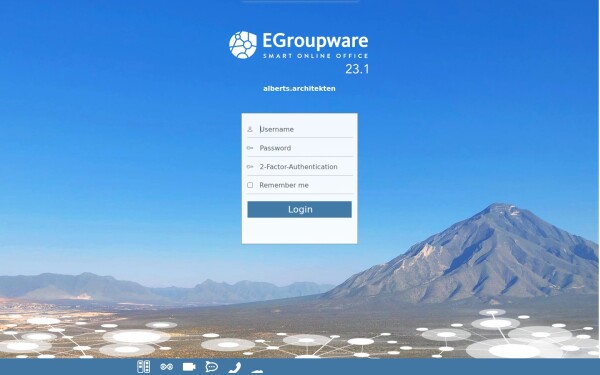The width and height of the screenshot is (600, 375).
Task: Click the key icon beside 2-Factor-Authentication
Action: pos(250,167)
